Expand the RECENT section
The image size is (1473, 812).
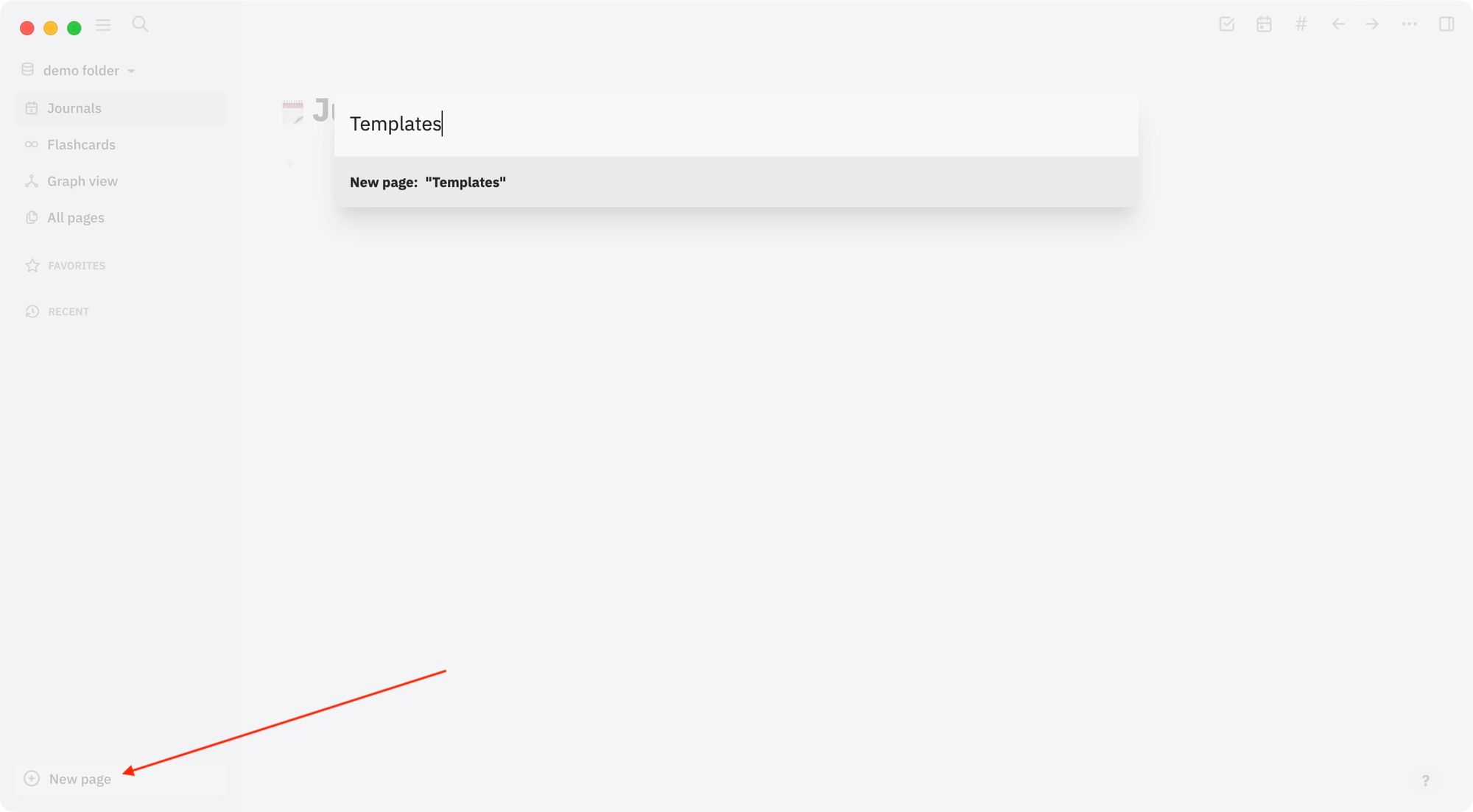[x=68, y=311]
